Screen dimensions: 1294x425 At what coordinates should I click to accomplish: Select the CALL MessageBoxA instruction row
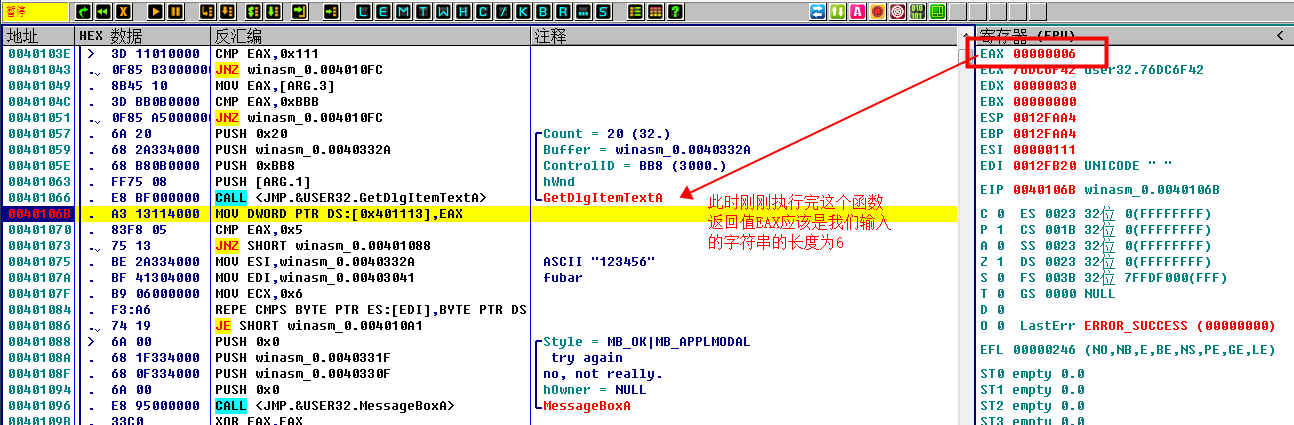pos(479,406)
